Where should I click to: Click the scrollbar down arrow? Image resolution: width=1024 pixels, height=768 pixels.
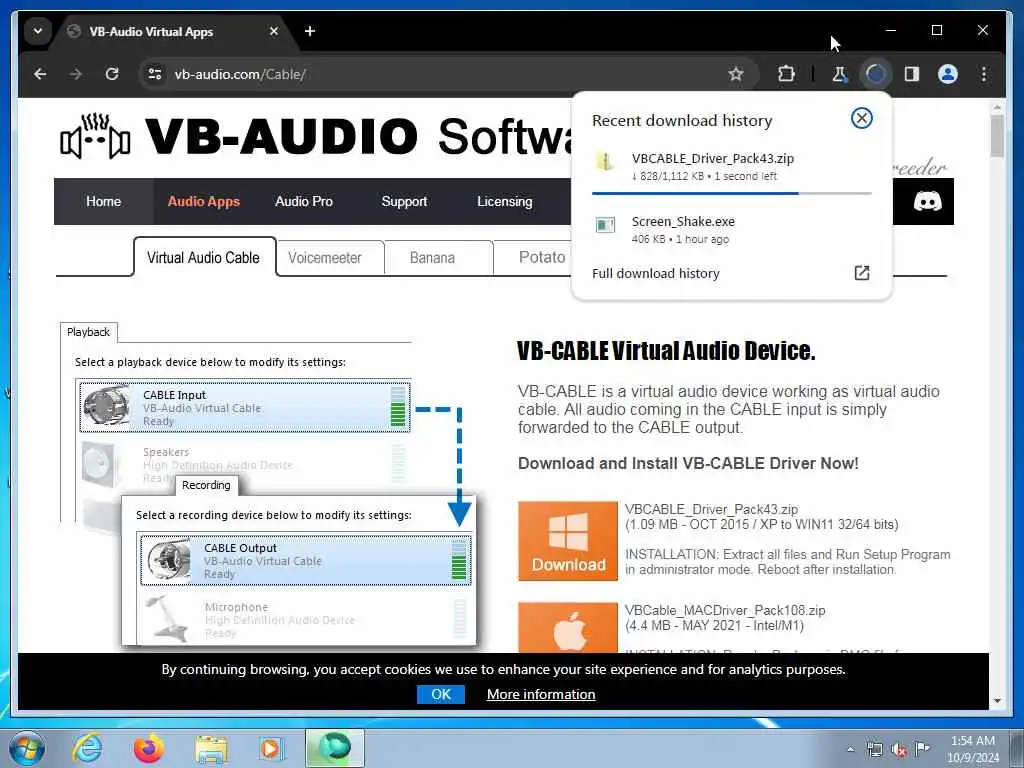(997, 701)
